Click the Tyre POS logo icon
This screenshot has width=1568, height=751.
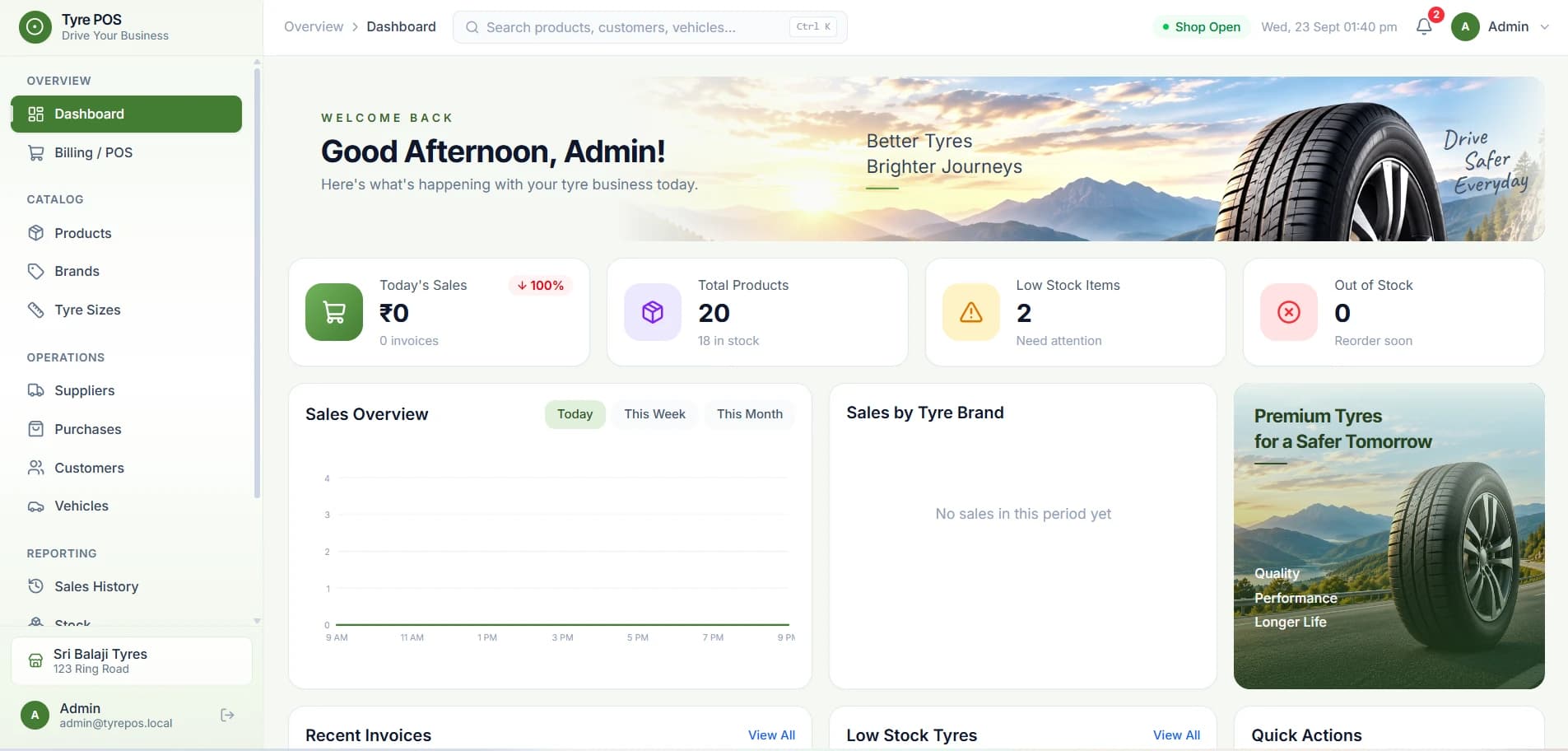35,27
